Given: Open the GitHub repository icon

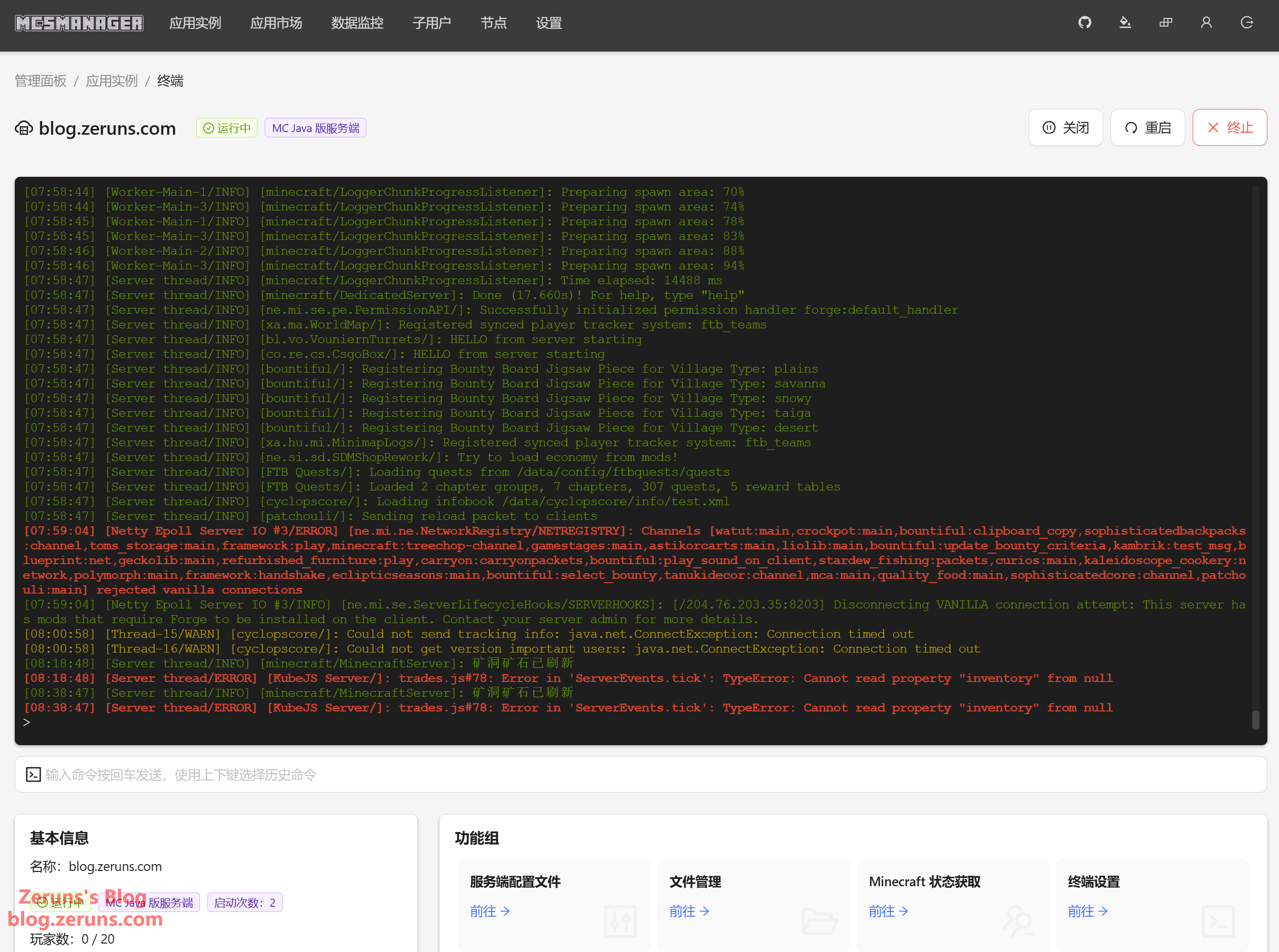Looking at the screenshot, I should [1084, 23].
